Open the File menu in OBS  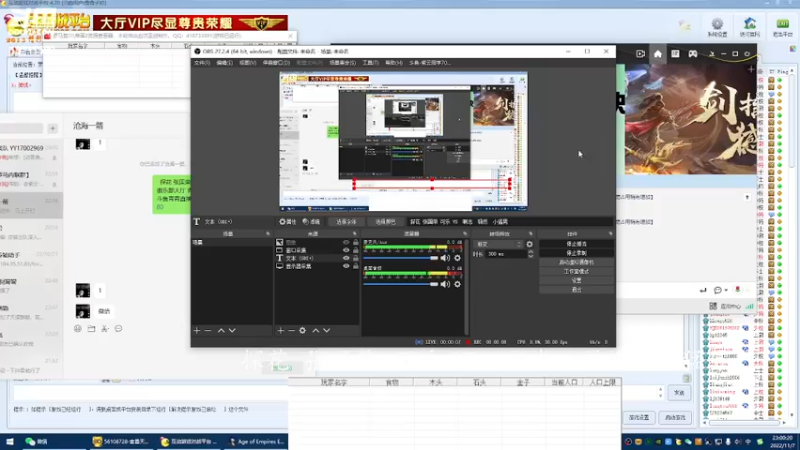(x=202, y=63)
